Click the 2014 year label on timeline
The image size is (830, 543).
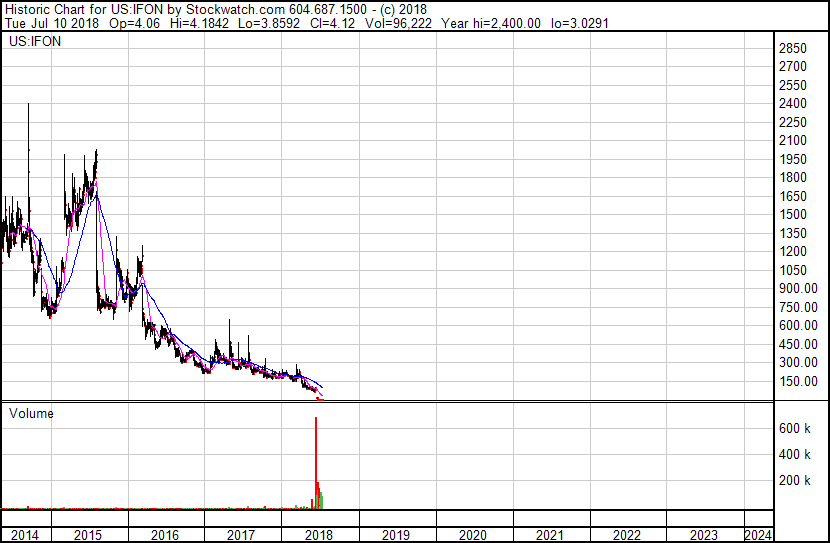point(24,535)
